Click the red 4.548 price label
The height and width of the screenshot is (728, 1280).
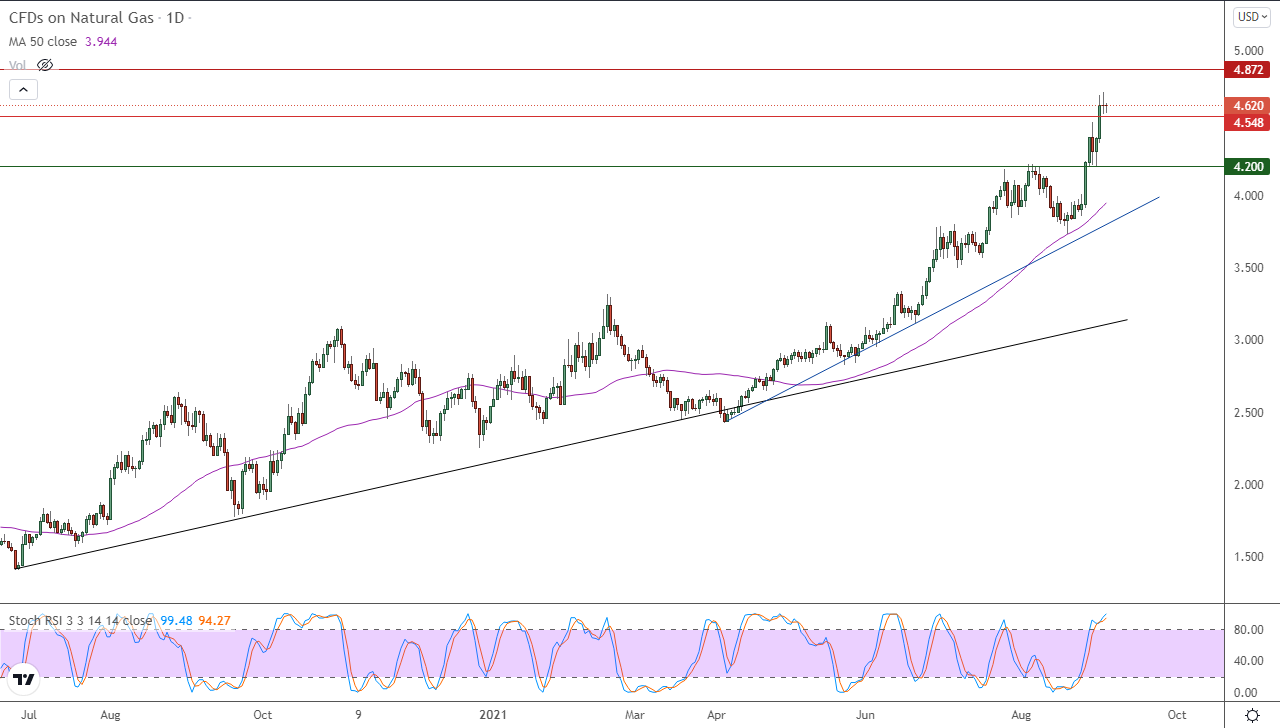[1247, 122]
